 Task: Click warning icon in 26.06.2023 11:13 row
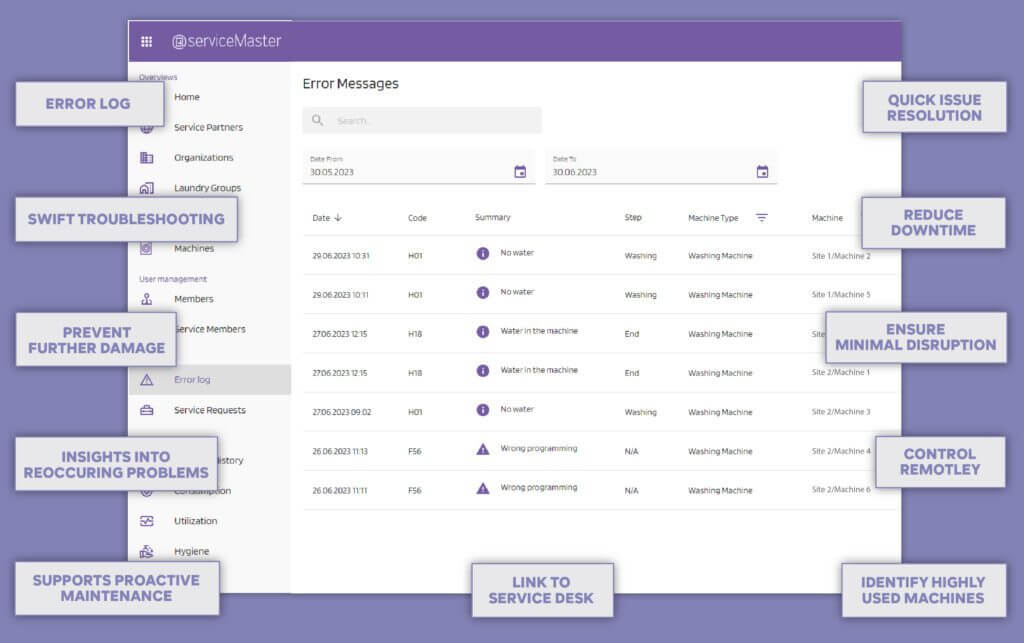point(483,449)
